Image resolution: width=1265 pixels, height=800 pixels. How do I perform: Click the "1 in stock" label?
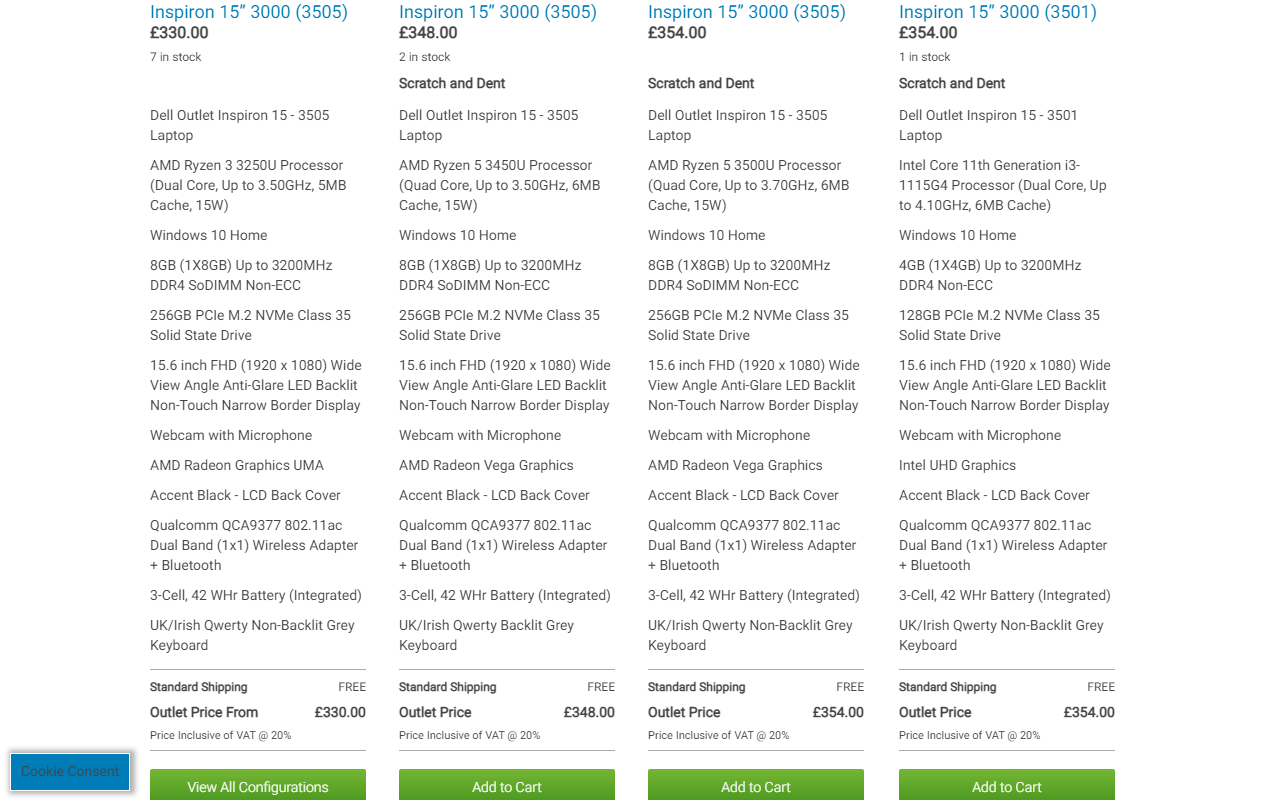coord(925,57)
